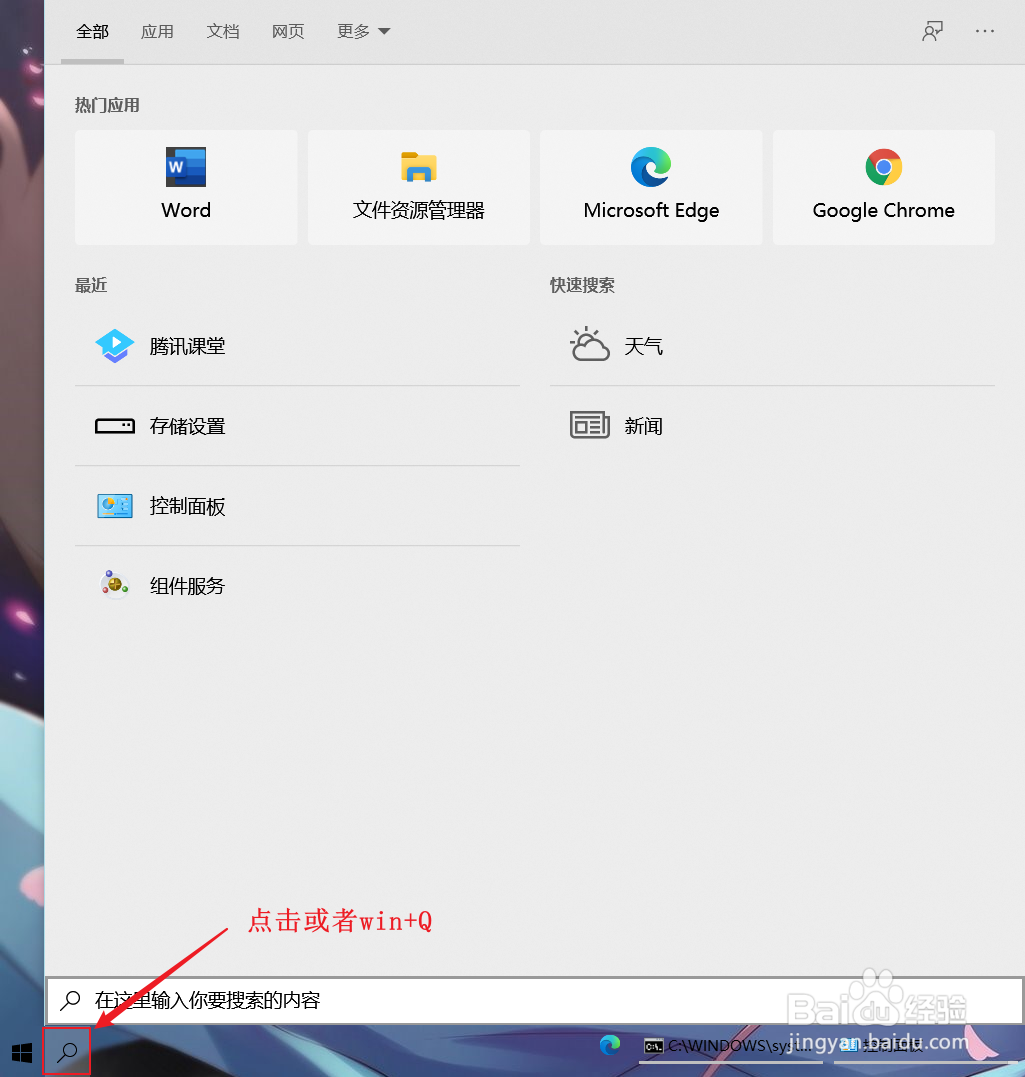Switch to the 文档 tab

[222, 31]
